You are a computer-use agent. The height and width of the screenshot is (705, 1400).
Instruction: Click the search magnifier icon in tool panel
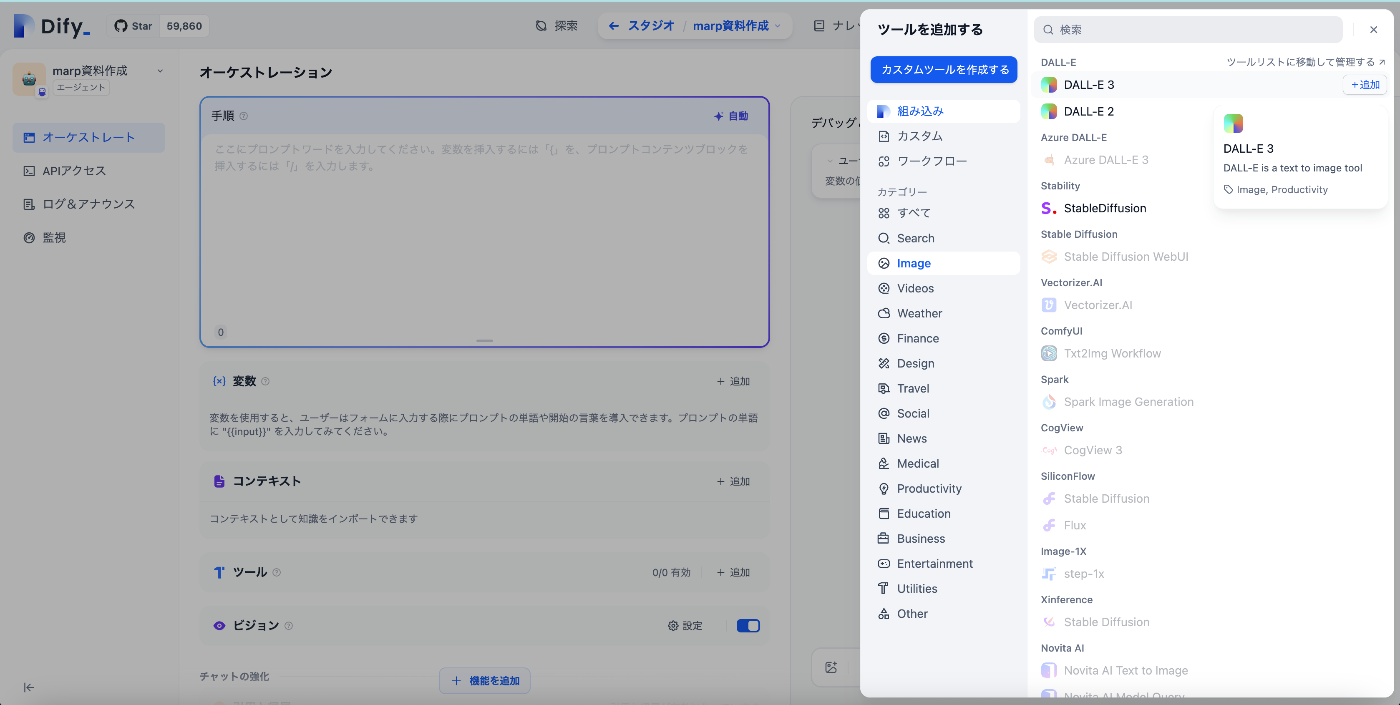click(x=1049, y=30)
